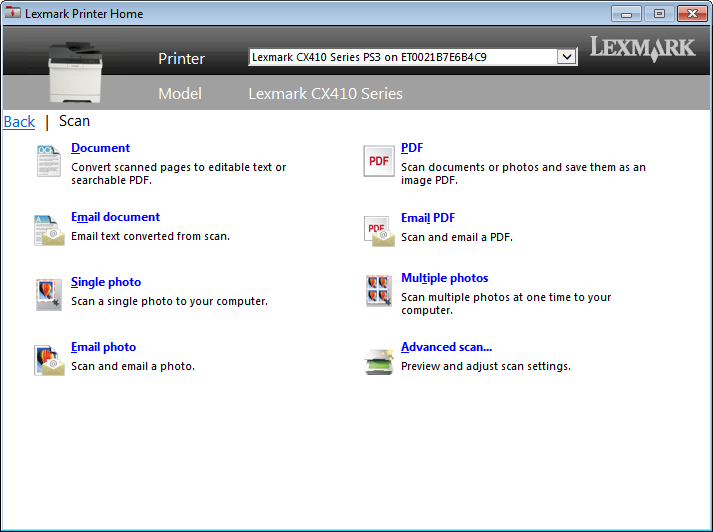Screen dimensions: 713x532
Task: Click the app icon in title bar
Action: 13,13
